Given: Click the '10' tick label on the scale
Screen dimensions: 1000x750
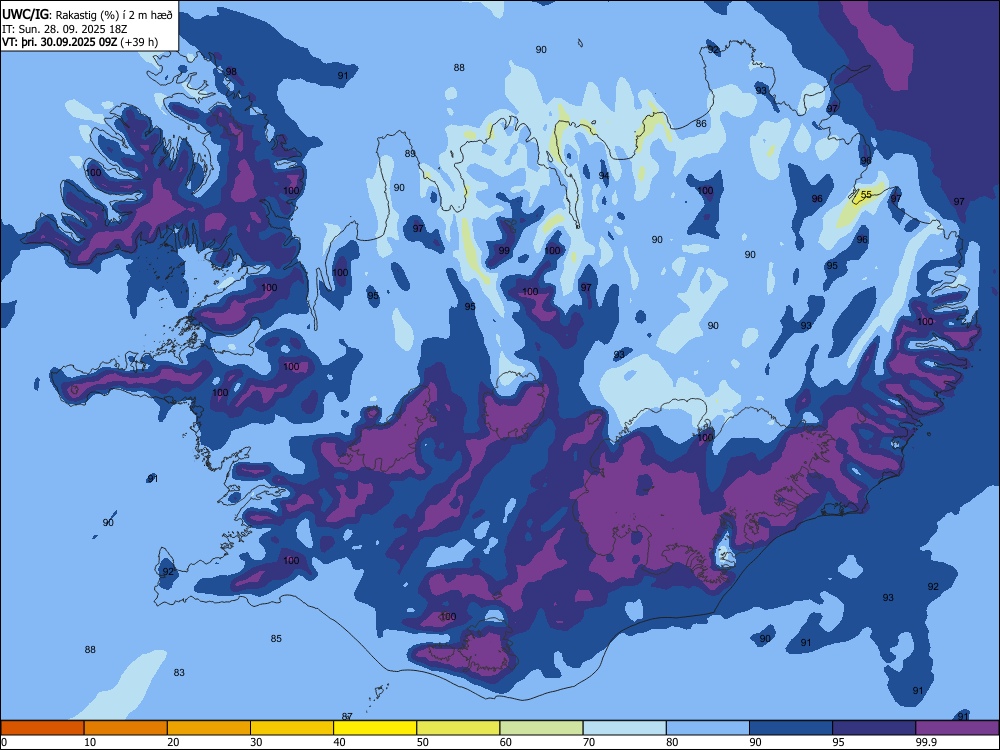Looking at the screenshot, I should pyautogui.click(x=90, y=742).
